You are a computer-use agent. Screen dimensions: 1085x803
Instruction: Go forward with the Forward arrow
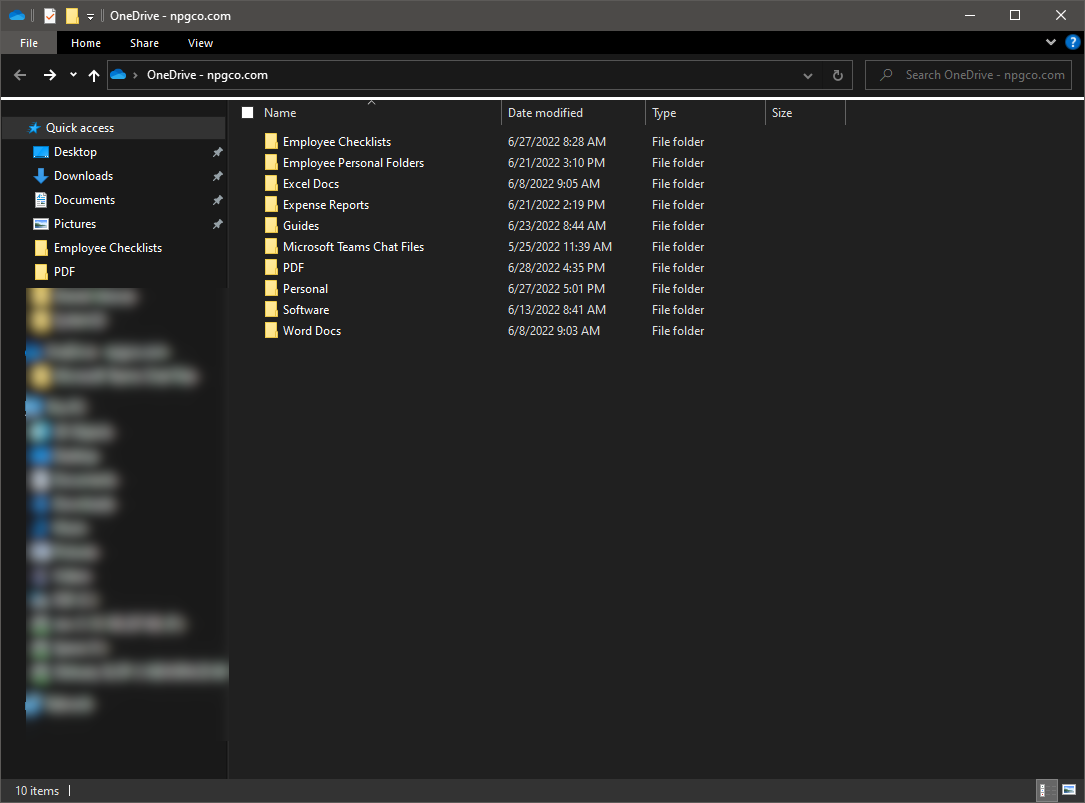point(49,75)
